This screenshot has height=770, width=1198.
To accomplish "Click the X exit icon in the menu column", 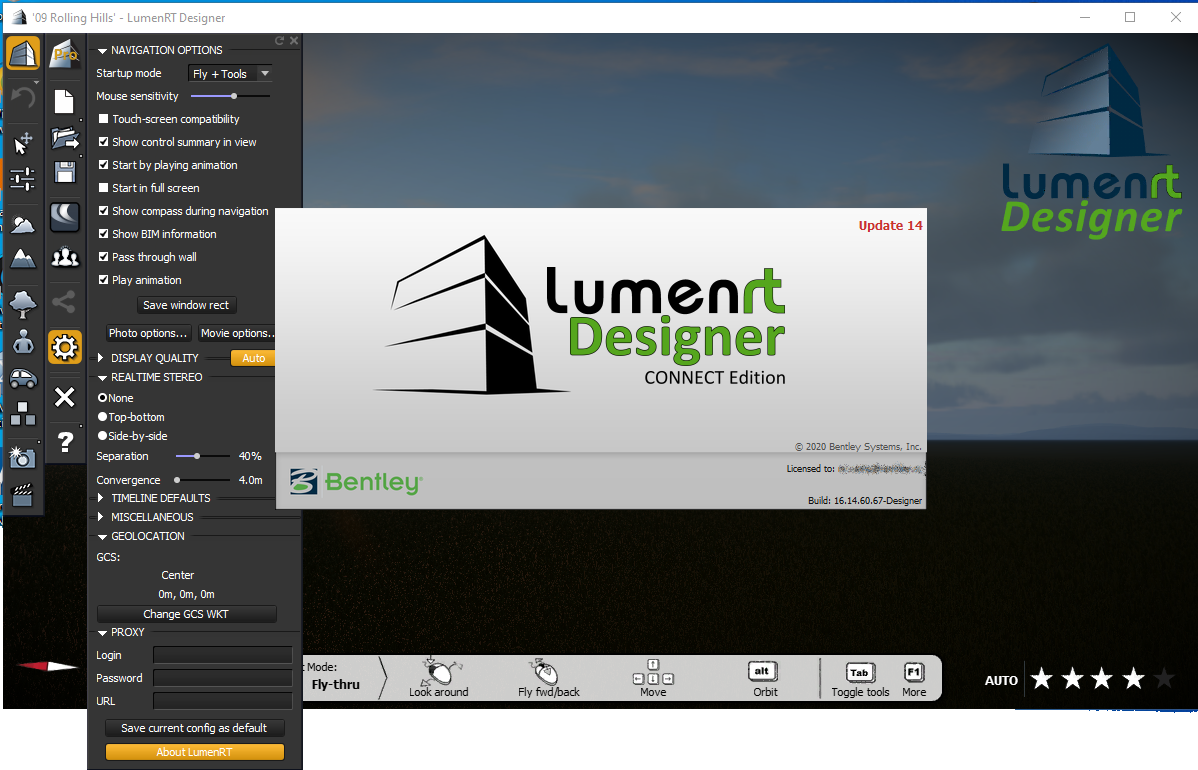I will (x=65, y=397).
